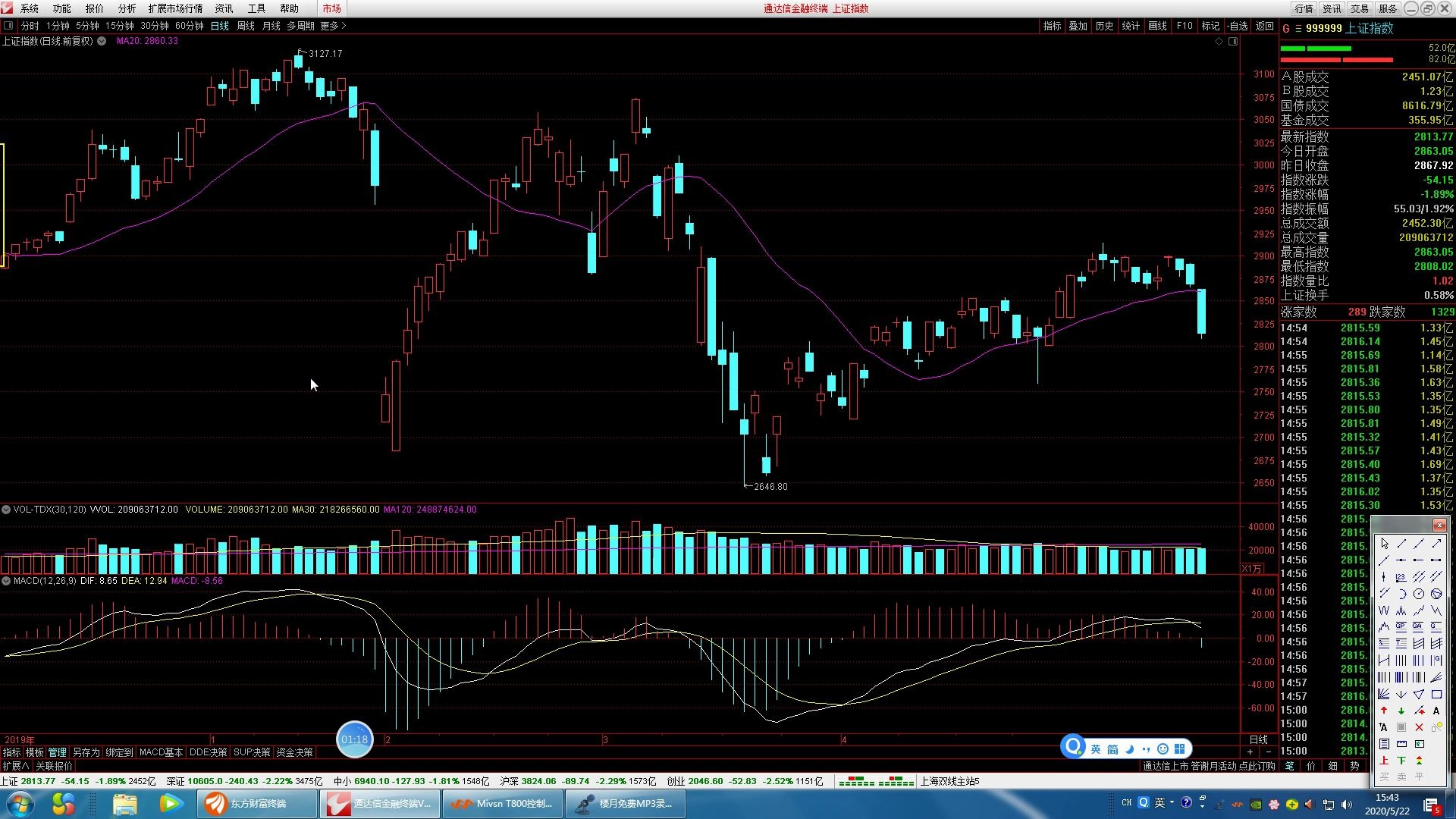Screen dimensions: 1456x819
Task: Select the arc drawing tool
Action: [1401, 594]
